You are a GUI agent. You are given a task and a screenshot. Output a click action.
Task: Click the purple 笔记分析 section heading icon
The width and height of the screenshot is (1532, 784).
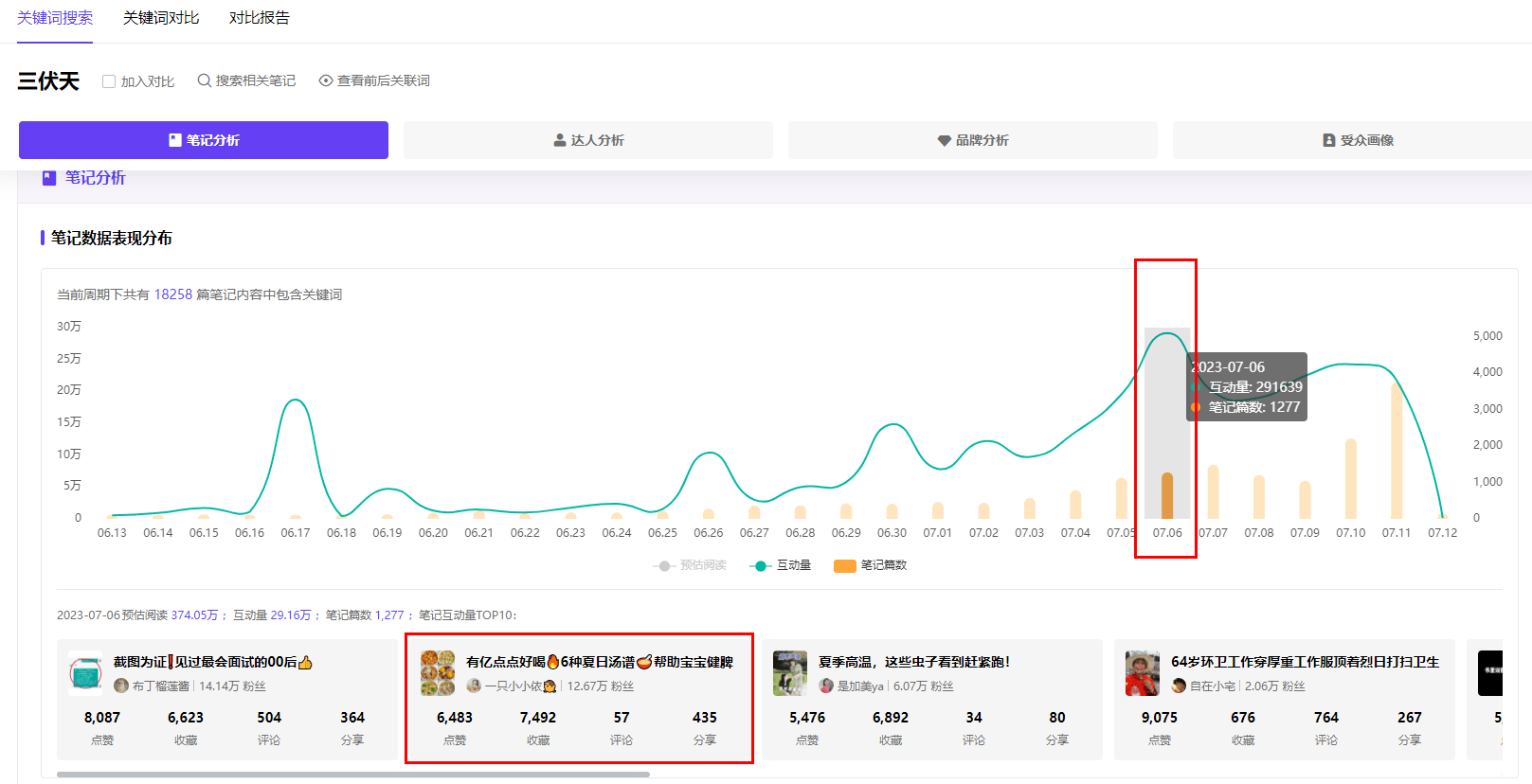(x=49, y=178)
